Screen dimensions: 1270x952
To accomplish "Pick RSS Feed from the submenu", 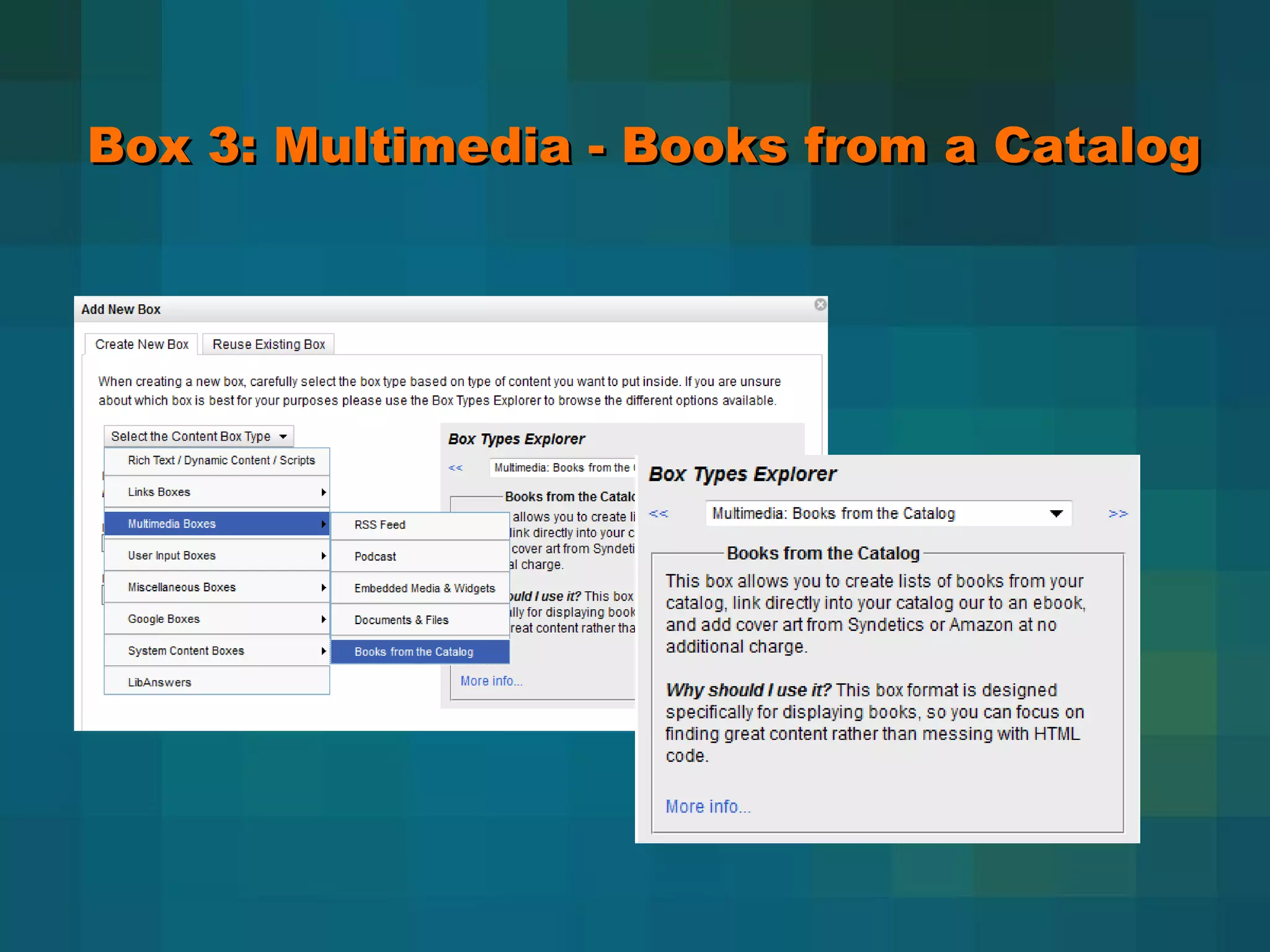I will (420, 525).
